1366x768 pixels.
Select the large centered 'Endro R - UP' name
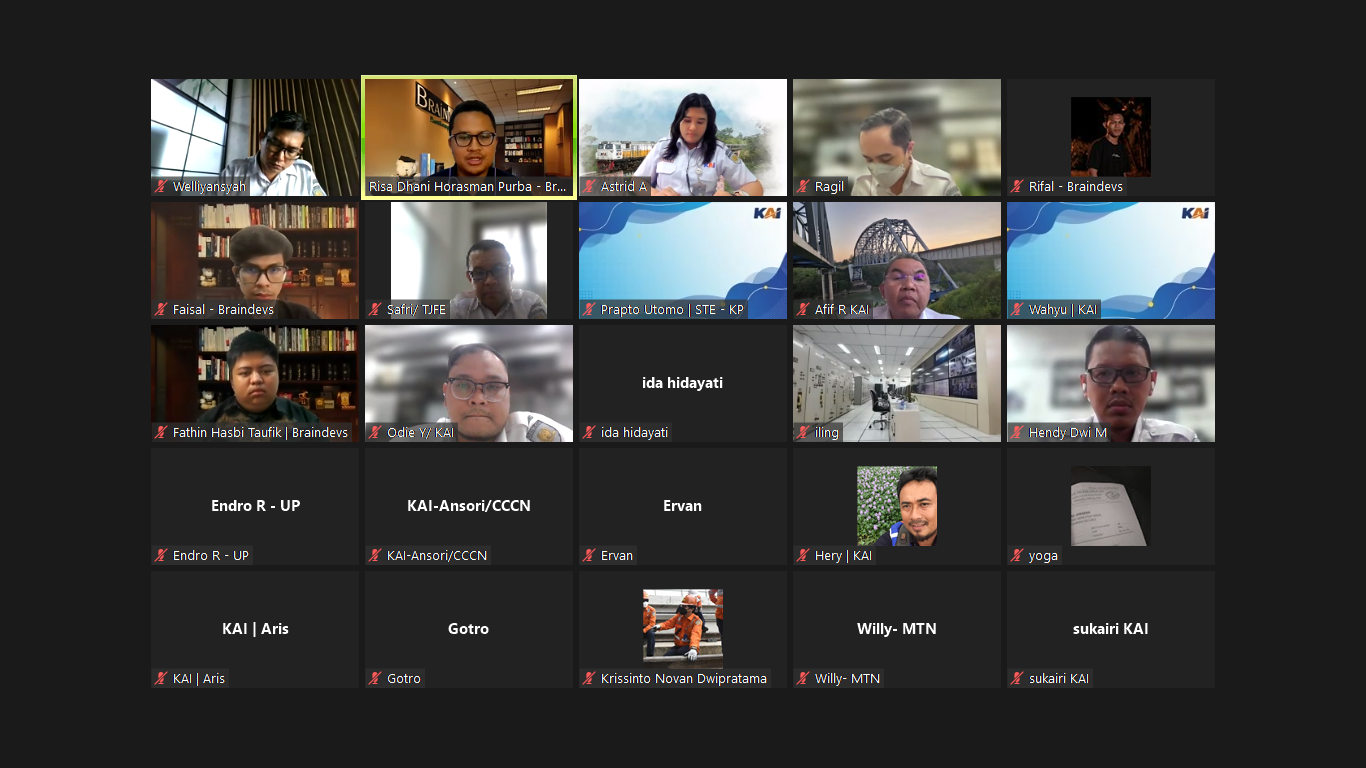pos(255,506)
